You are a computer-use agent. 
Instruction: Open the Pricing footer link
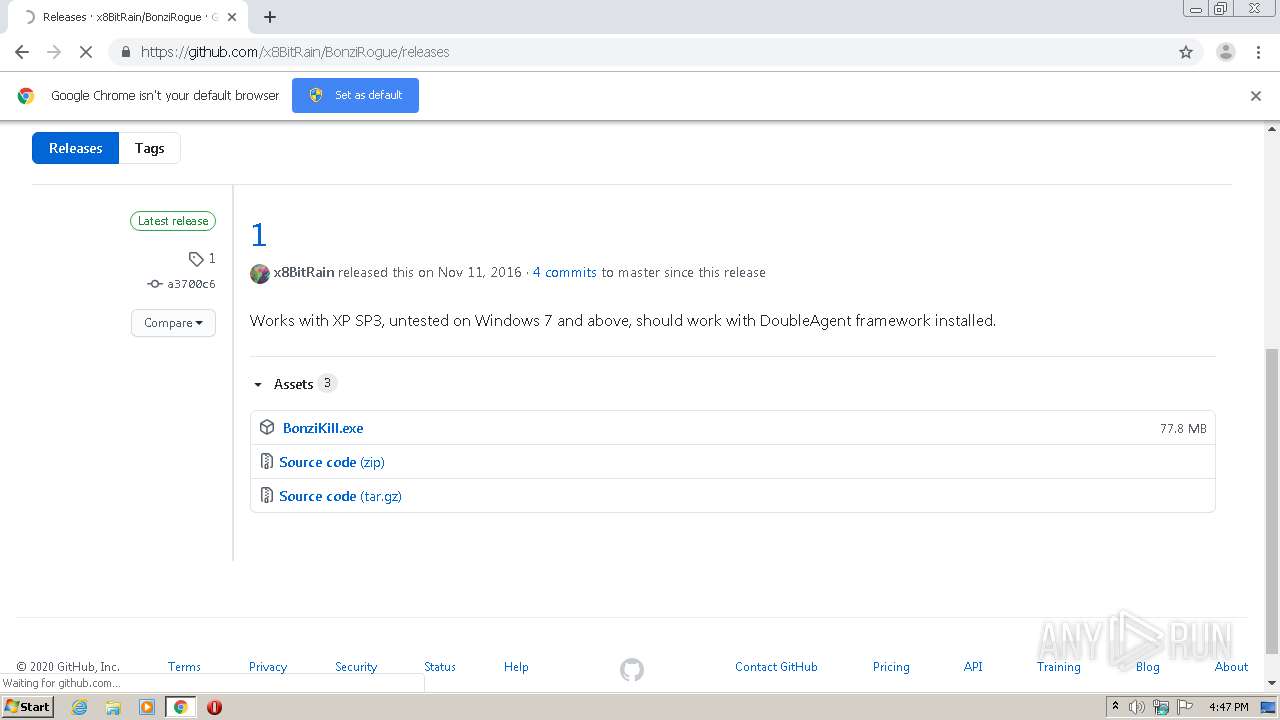(x=891, y=667)
